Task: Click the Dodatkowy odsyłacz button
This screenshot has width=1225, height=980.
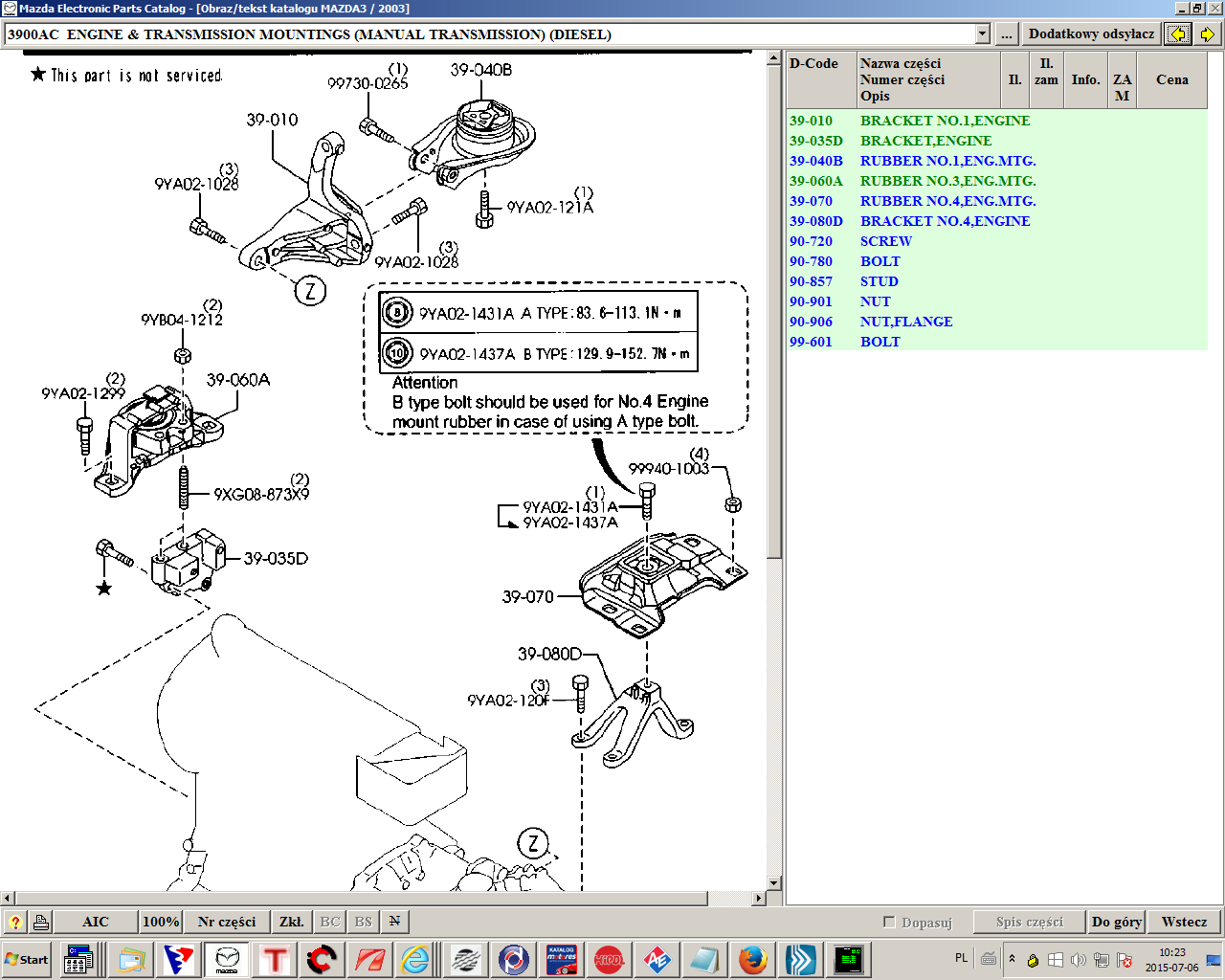Action: pyautogui.click(x=1091, y=34)
